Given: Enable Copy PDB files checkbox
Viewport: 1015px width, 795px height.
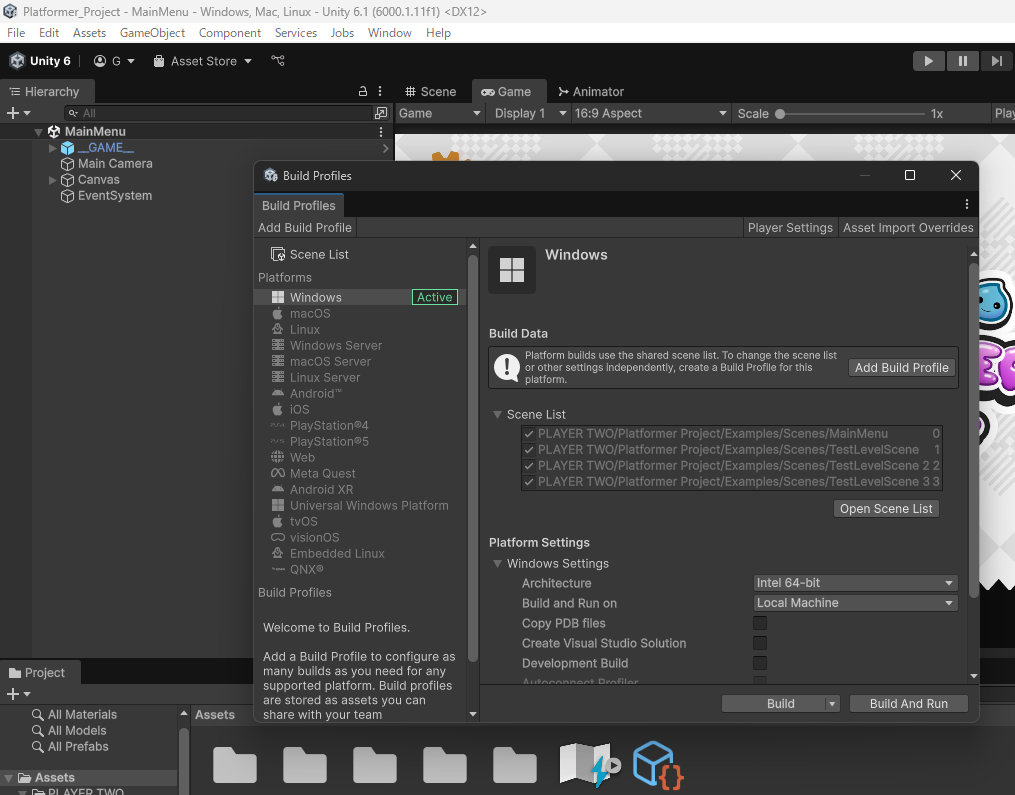Looking at the screenshot, I should click(x=760, y=623).
